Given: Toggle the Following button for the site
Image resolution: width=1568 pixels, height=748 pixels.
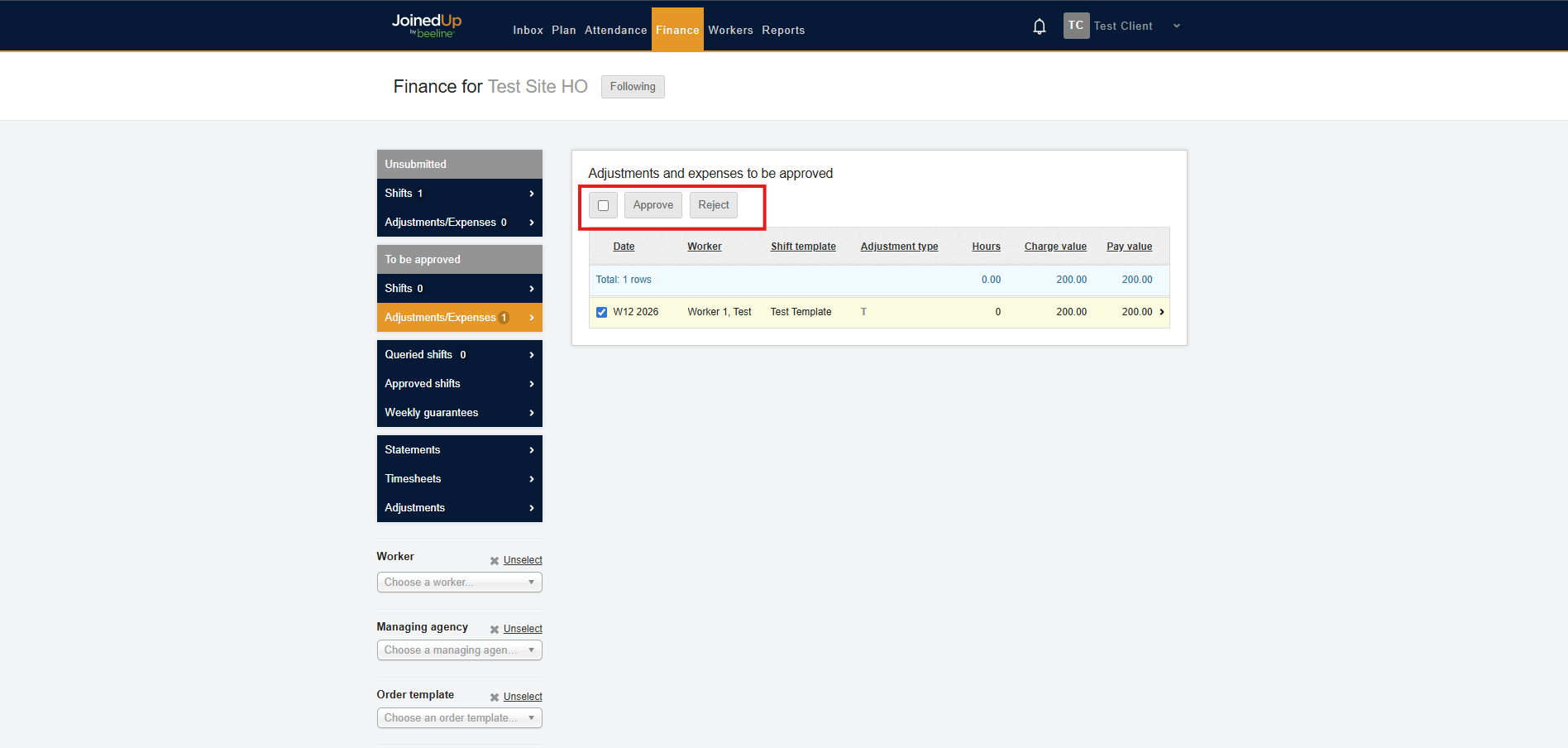Looking at the screenshot, I should point(632,87).
